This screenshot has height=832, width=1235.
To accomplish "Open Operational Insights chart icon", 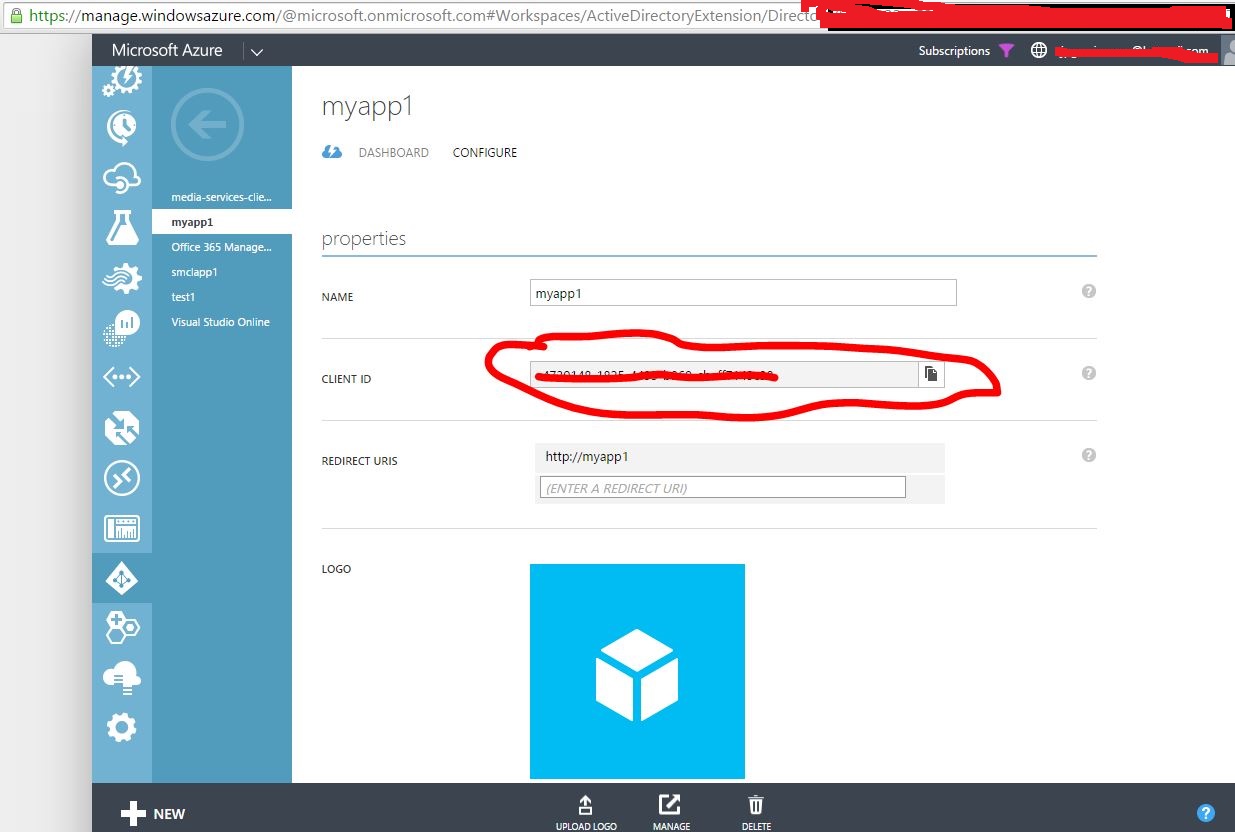I will coord(122,327).
